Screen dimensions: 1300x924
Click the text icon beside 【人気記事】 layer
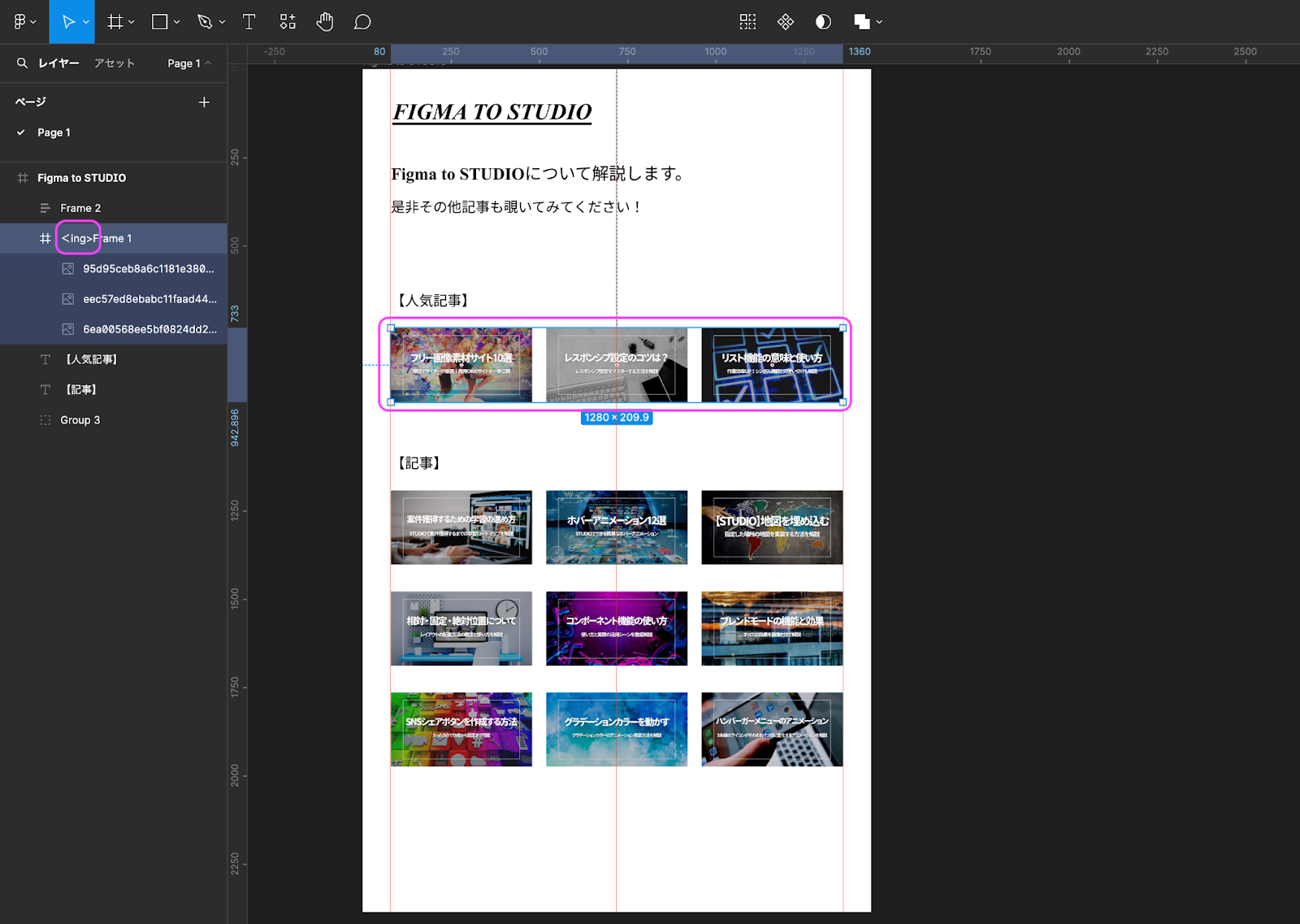coord(45,359)
